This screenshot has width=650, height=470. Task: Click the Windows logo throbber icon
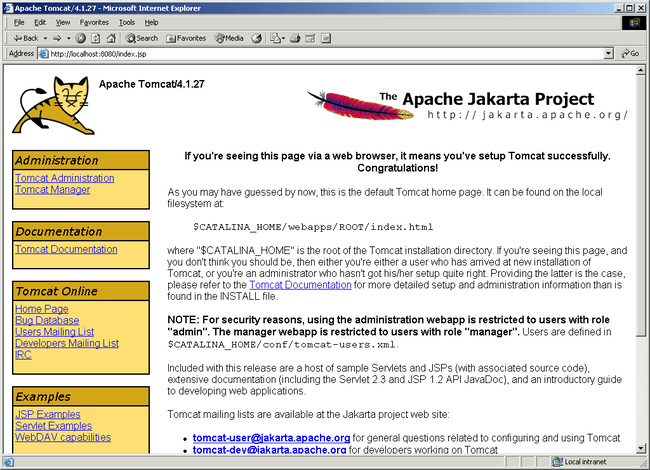pos(634,22)
